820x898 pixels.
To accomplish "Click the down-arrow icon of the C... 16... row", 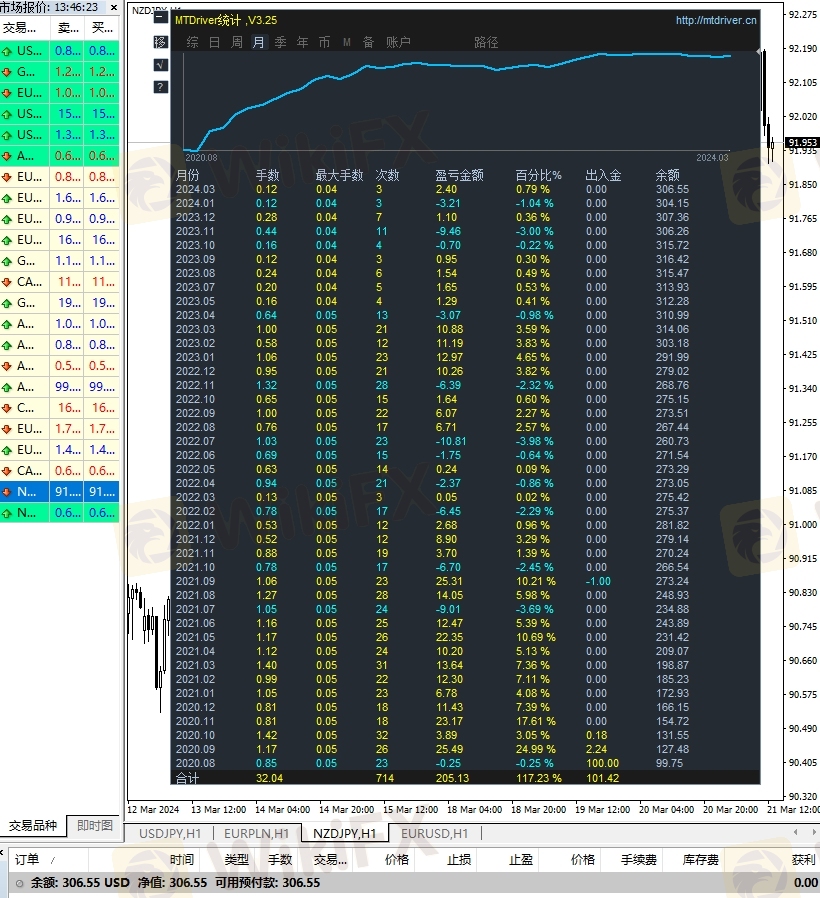I will point(7,408).
